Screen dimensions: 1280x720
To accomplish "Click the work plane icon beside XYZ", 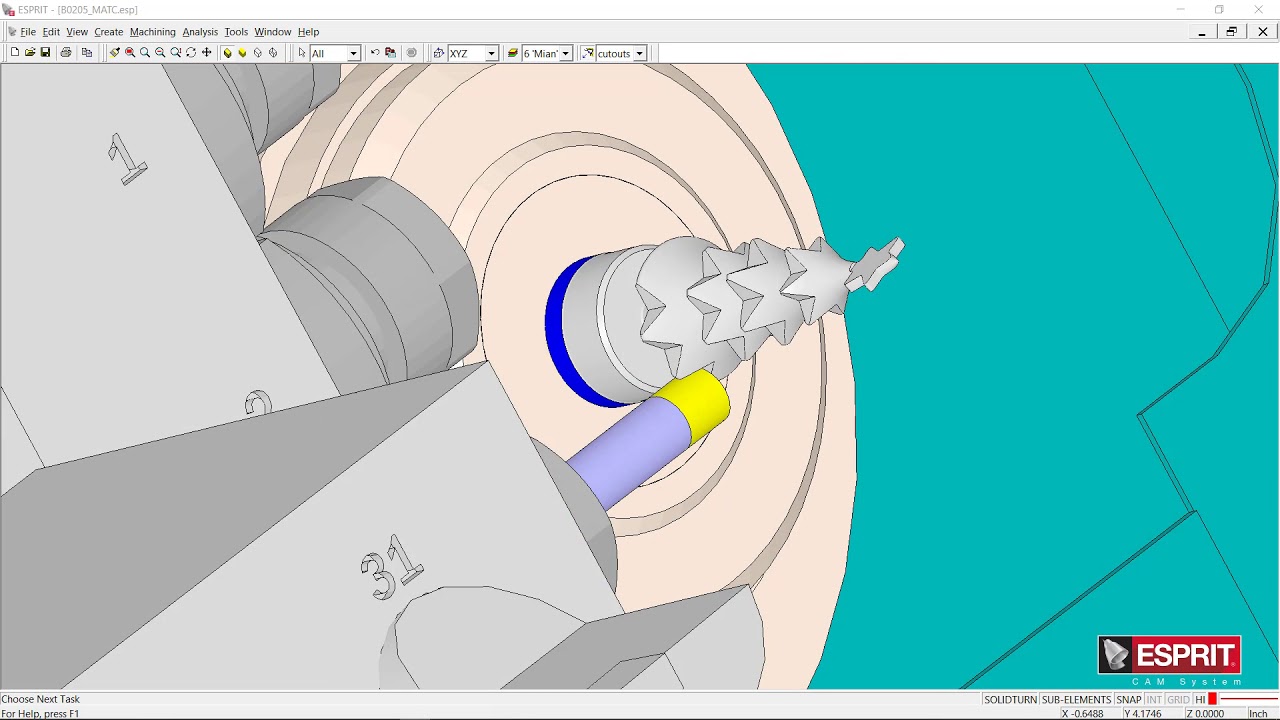I will coord(439,53).
